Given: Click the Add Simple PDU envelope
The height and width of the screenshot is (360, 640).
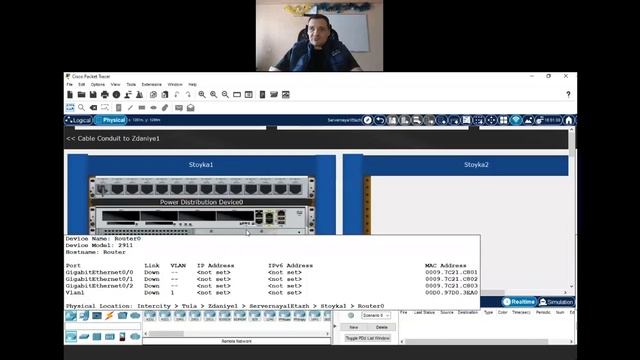Looking at the screenshot, I should [x=179, y=108].
